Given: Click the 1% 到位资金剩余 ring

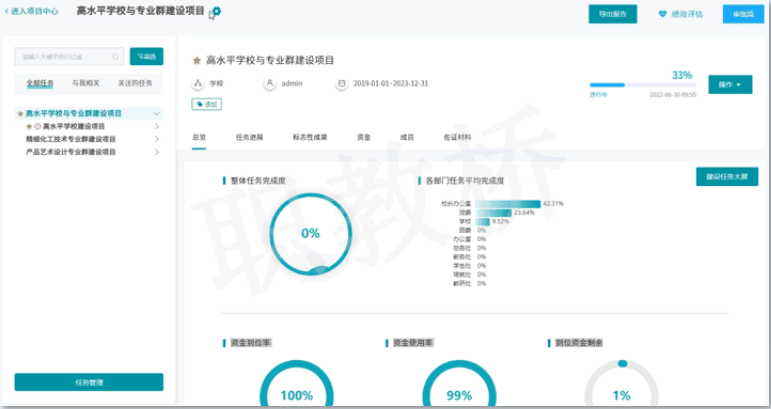Looking at the screenshot, I should (x=622, y=385).
